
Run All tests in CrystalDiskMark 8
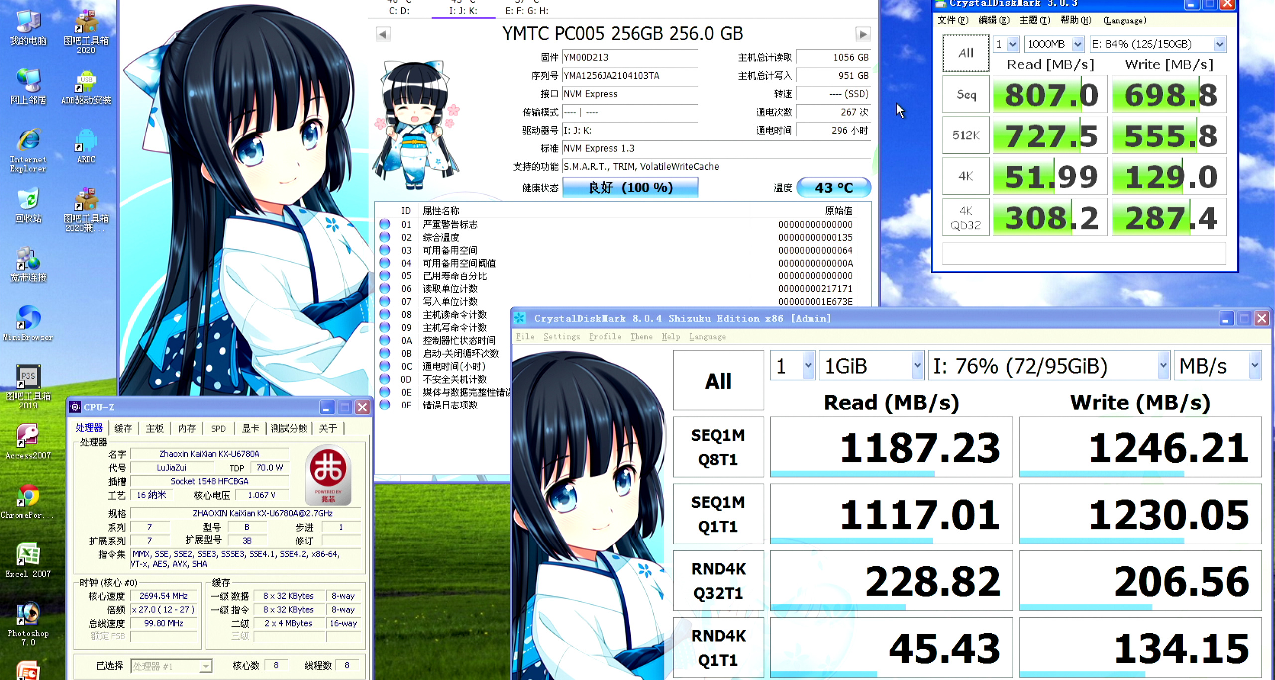pos(718,380)
